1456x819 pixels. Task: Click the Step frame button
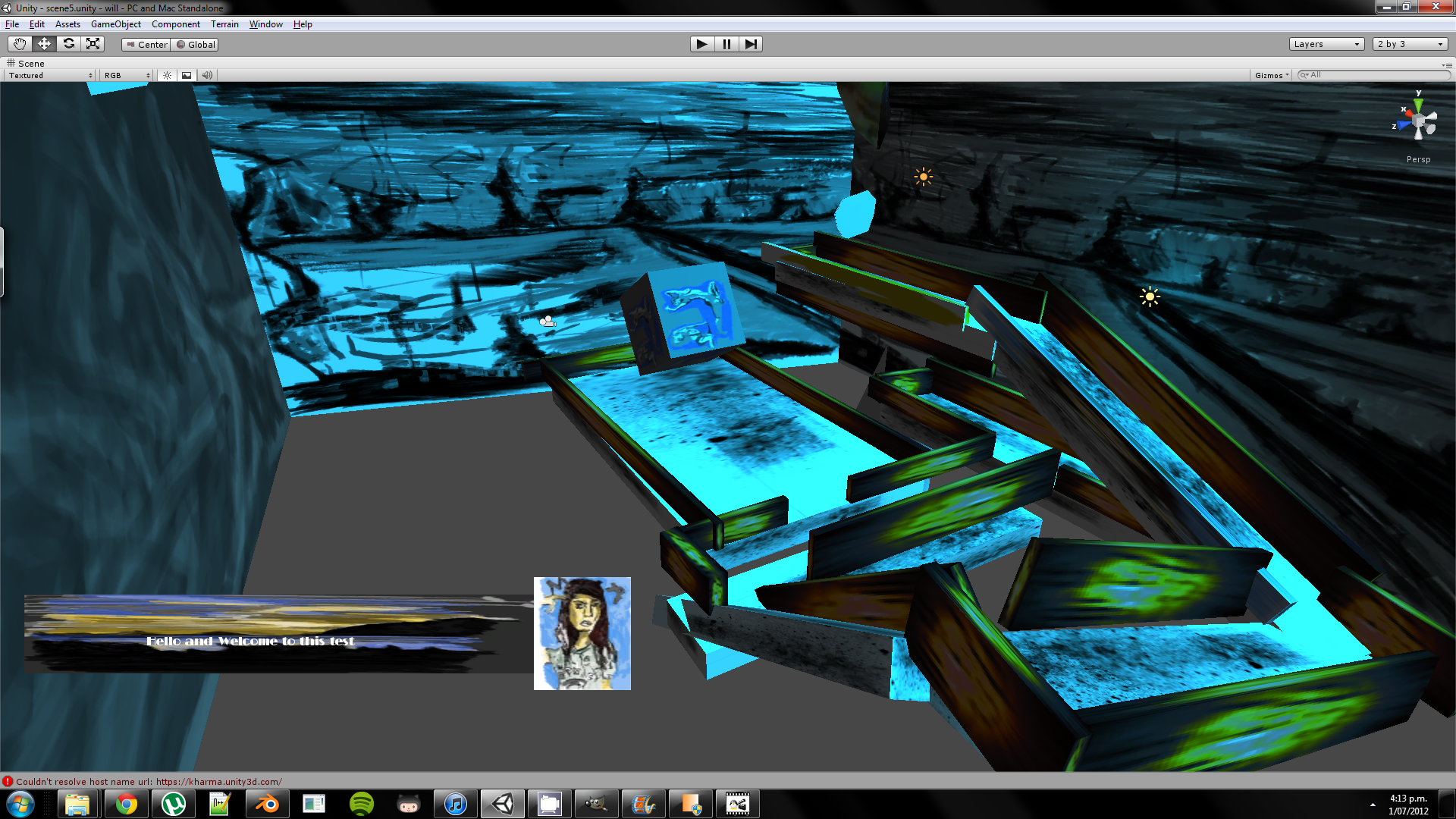(x=750, y=44)
